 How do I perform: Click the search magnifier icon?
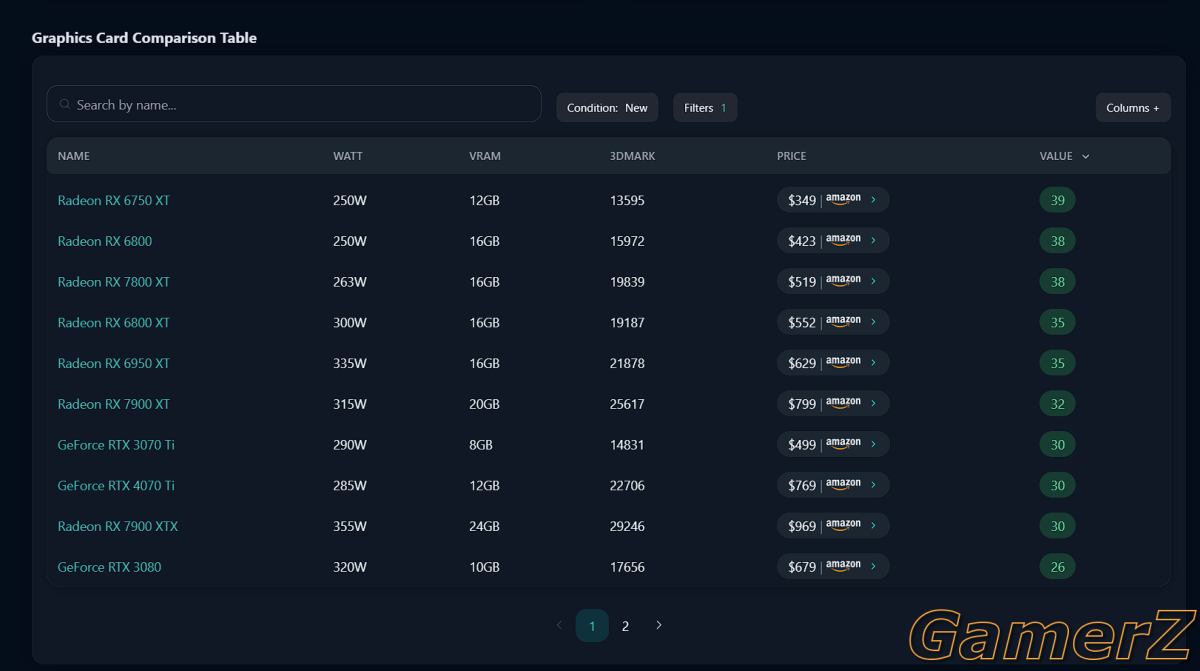65,104
